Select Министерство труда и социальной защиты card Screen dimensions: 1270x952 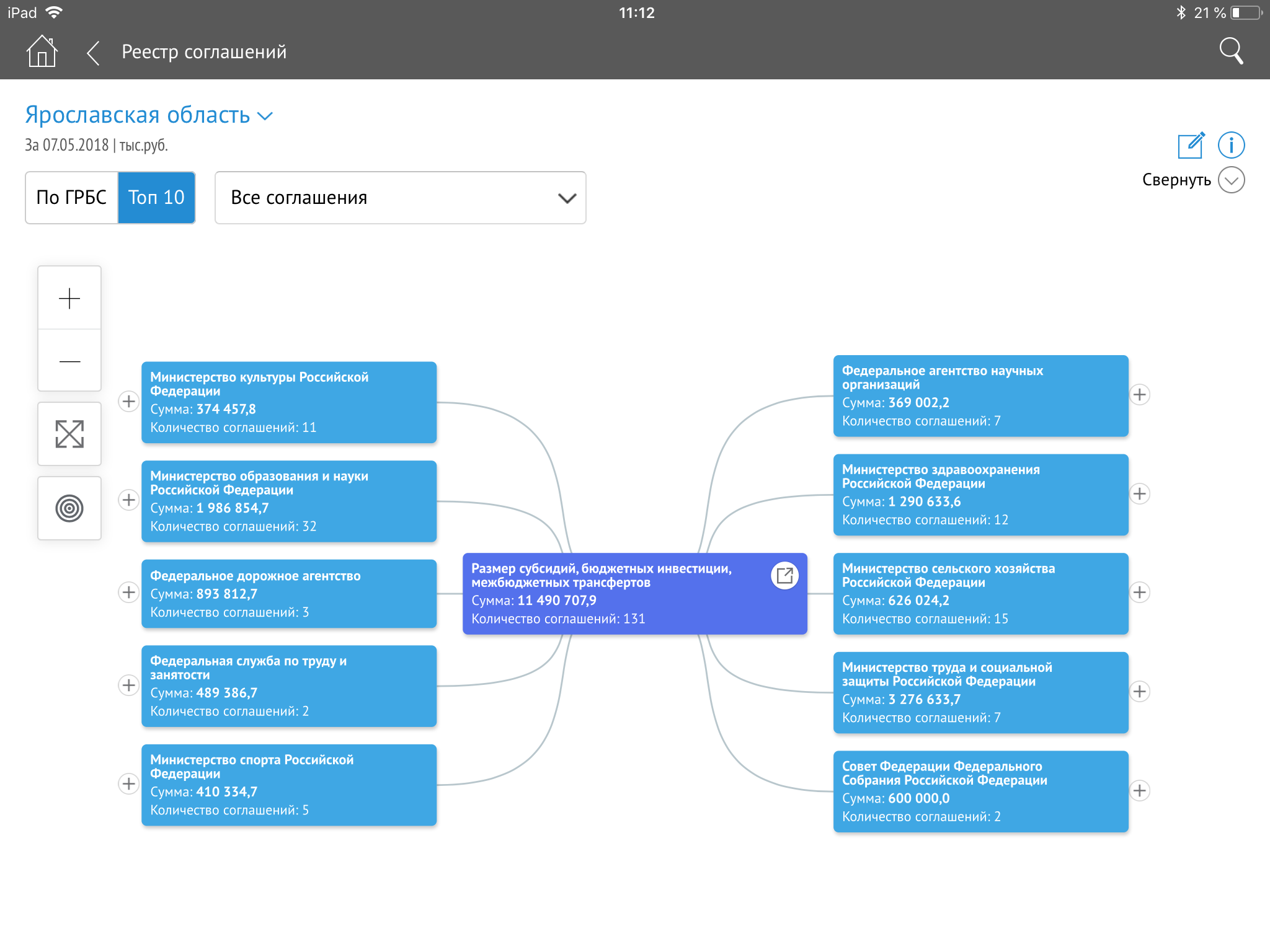(x=980, y=692)
